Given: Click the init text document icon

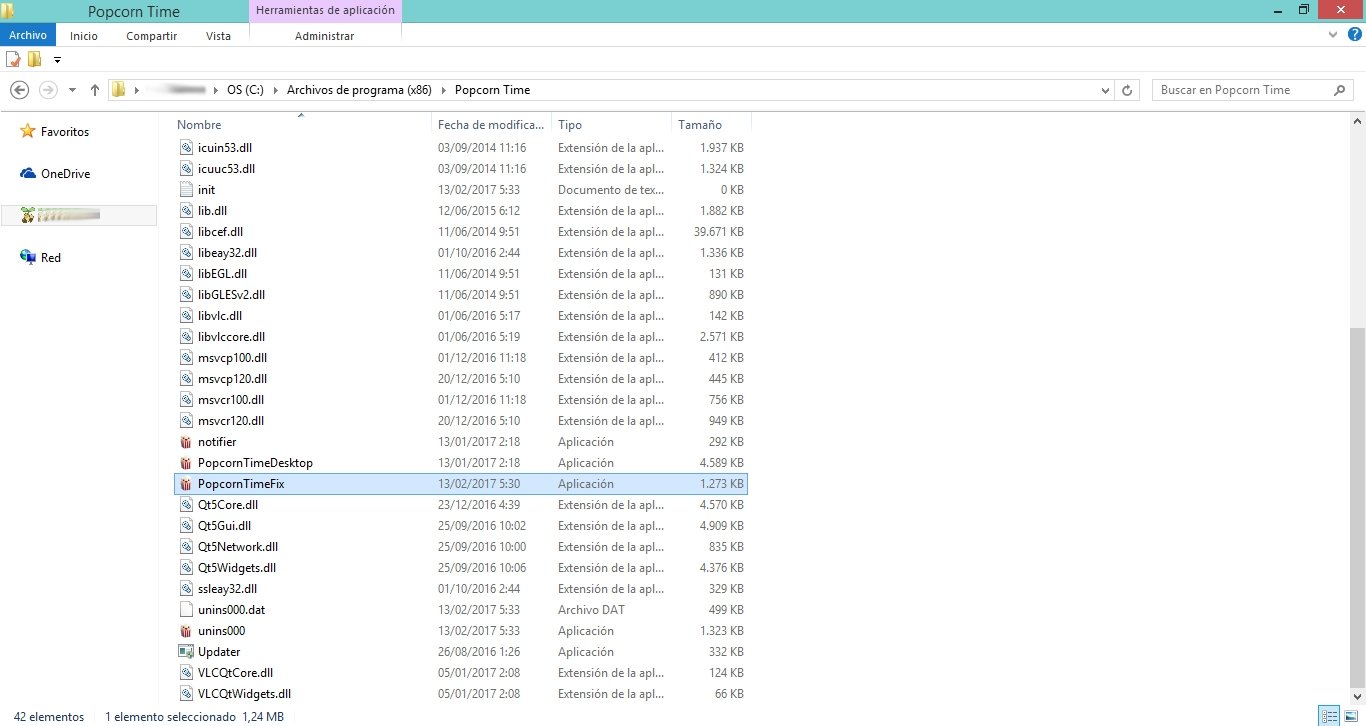Looking at the screenshot, I should 185,190.
